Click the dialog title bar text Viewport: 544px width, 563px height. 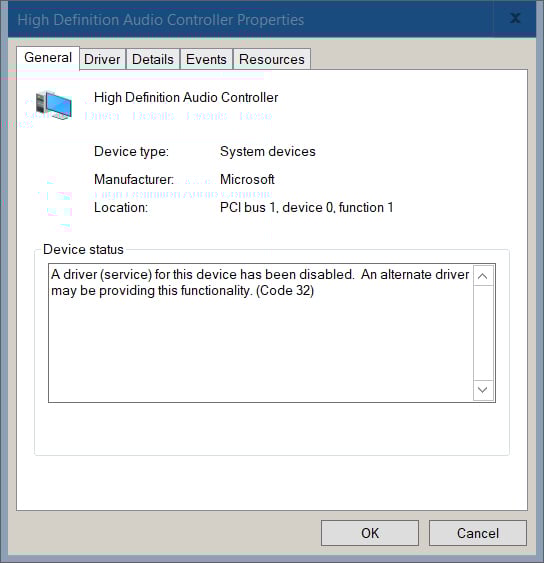(161, 20)
